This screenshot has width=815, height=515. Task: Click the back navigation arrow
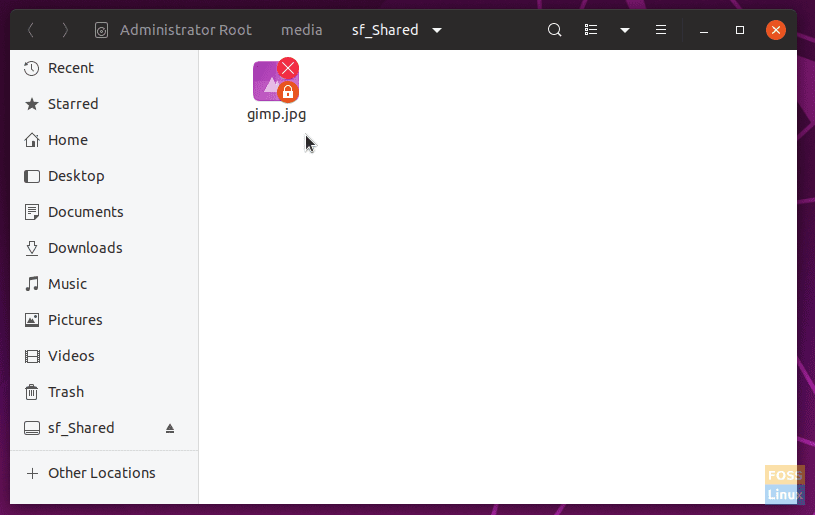point(31,30)
